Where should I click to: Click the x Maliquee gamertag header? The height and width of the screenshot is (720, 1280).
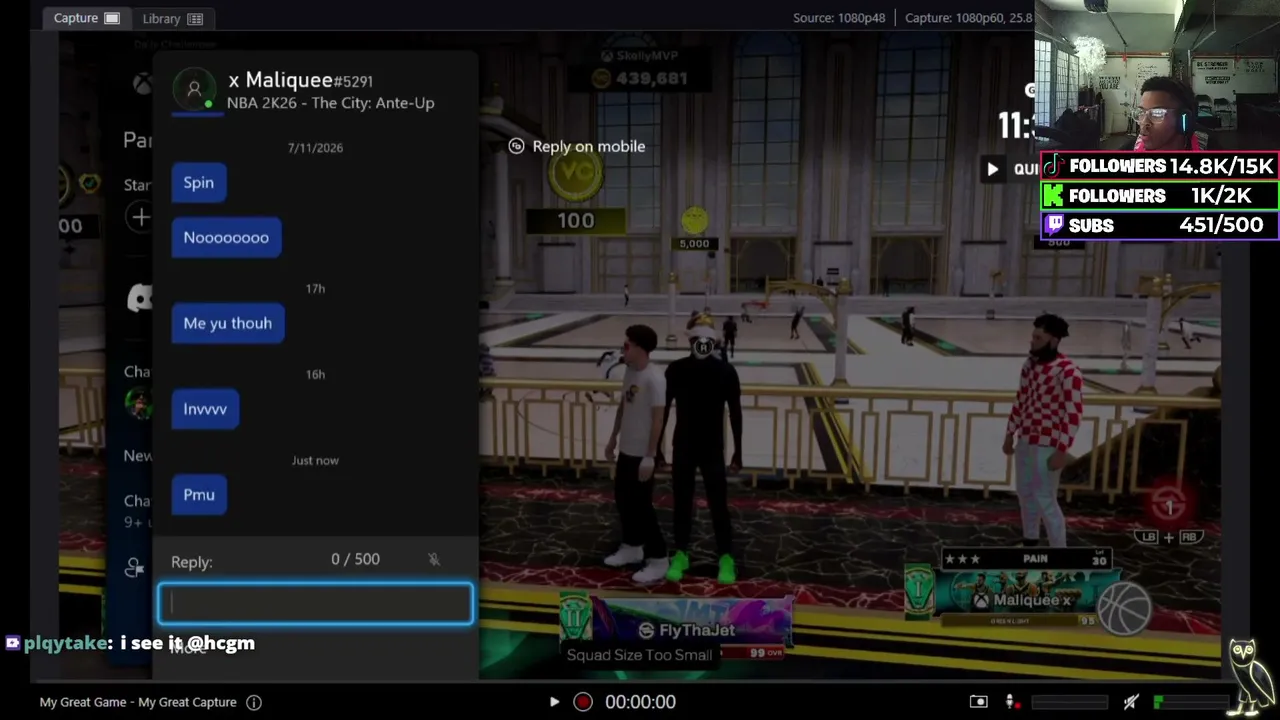coord(300,80)
